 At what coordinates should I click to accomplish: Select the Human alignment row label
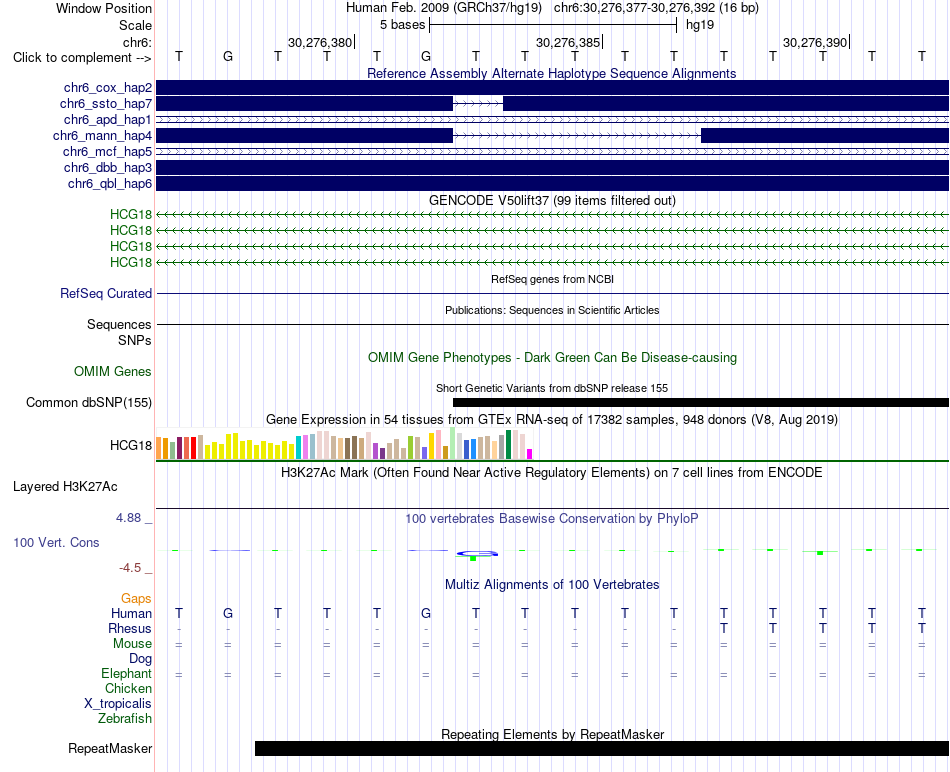131,613
